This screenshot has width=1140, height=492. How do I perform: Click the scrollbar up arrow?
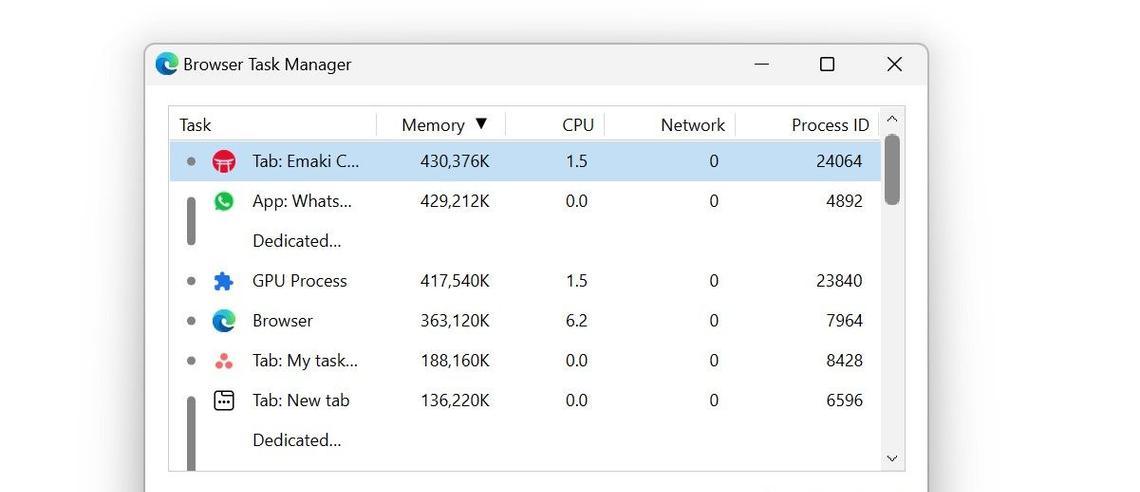coord(892,119)
